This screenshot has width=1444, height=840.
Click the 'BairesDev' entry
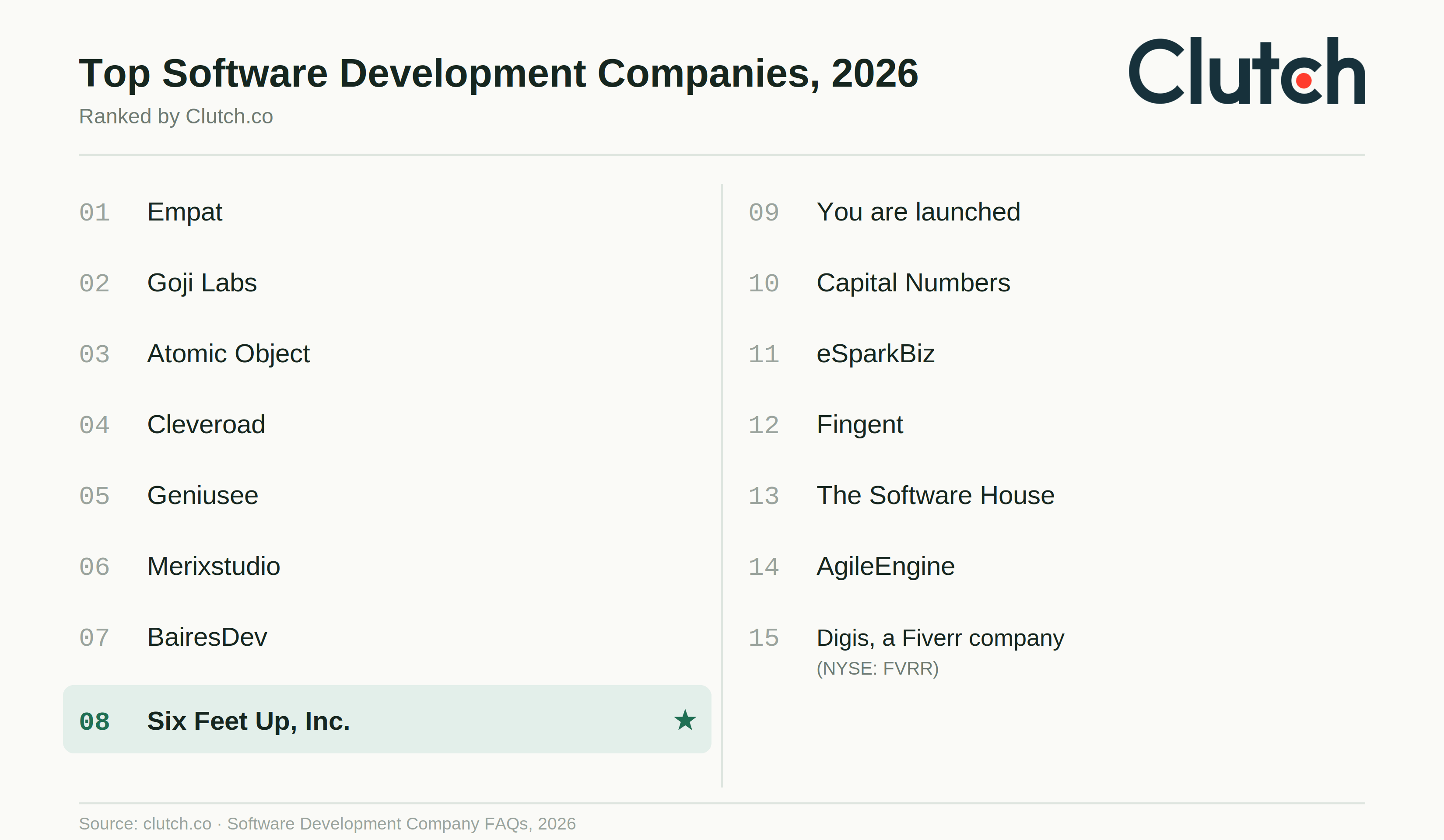pos(207,637)
